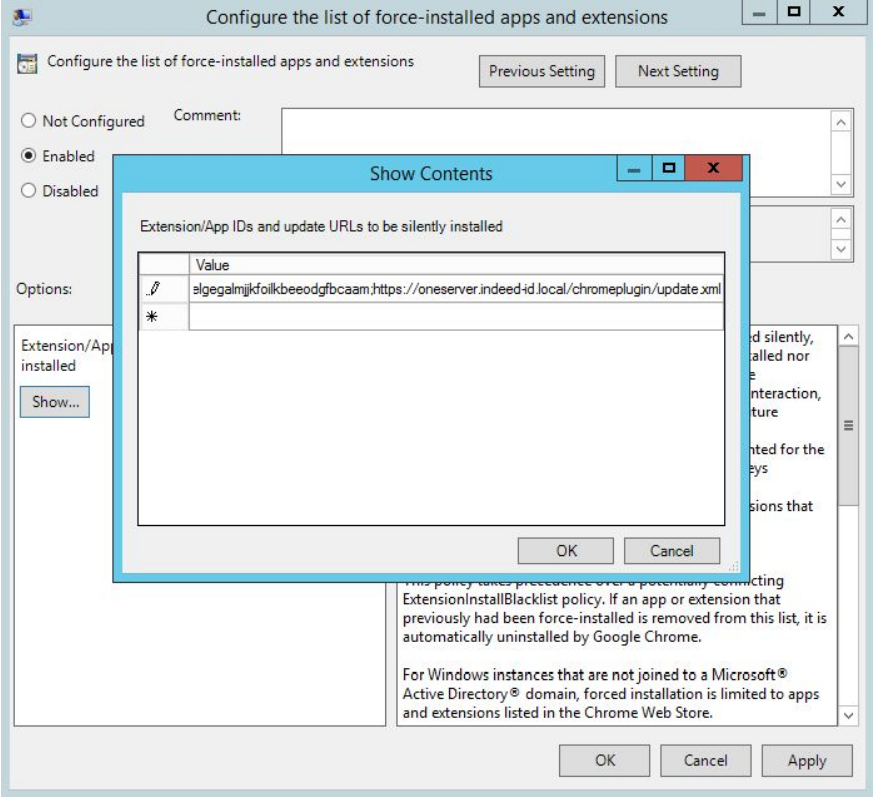Screen dimensions: 875x798
Task: Close the Show Contents dialog with the red X
Action: (712, 172)
